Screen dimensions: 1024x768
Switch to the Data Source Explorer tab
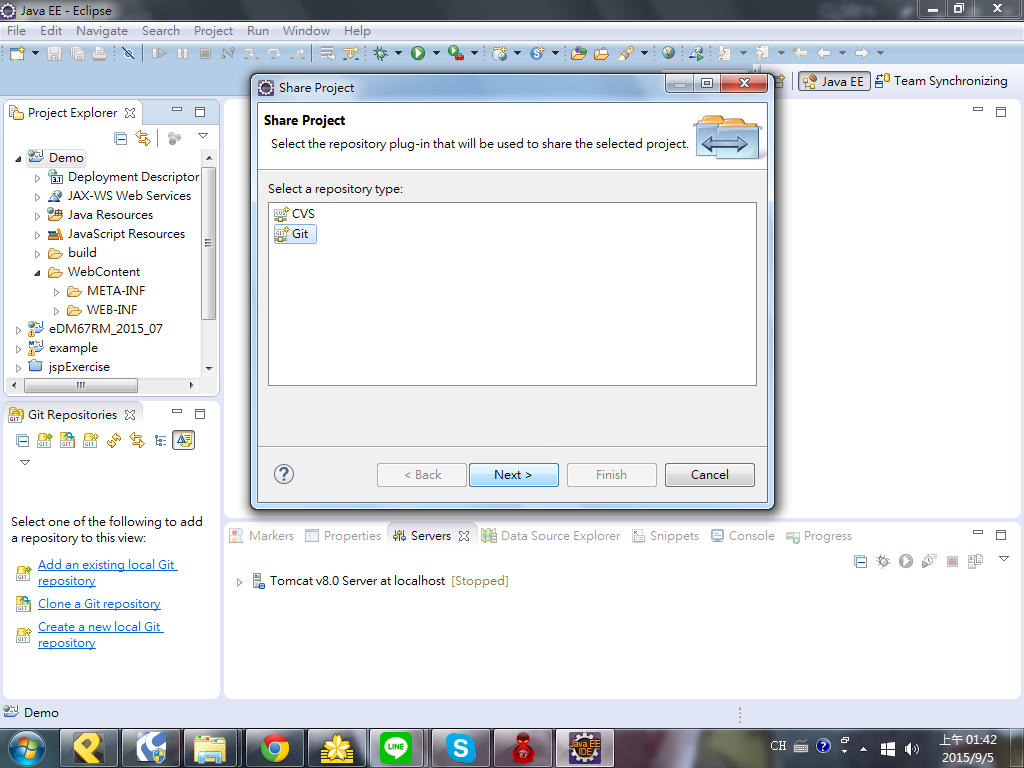(x=551, y=536)
